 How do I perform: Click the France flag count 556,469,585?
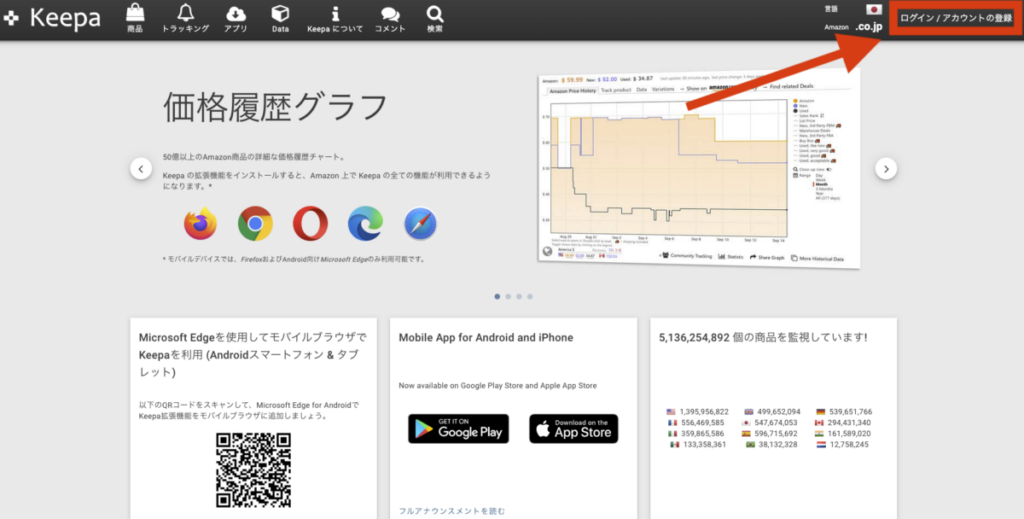coord(696,423)
